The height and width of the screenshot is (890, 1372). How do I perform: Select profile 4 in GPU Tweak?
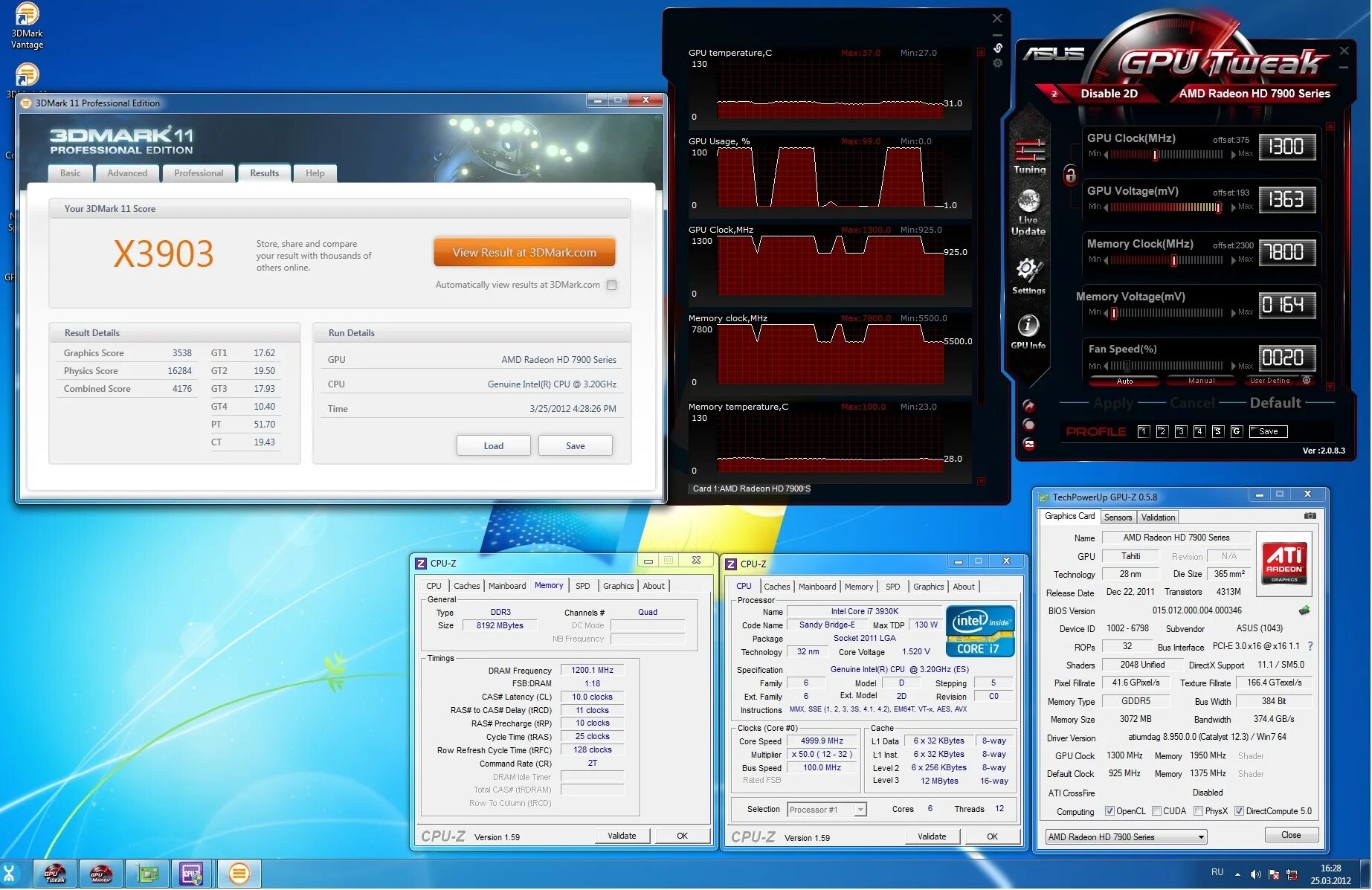coord(1199,431)
